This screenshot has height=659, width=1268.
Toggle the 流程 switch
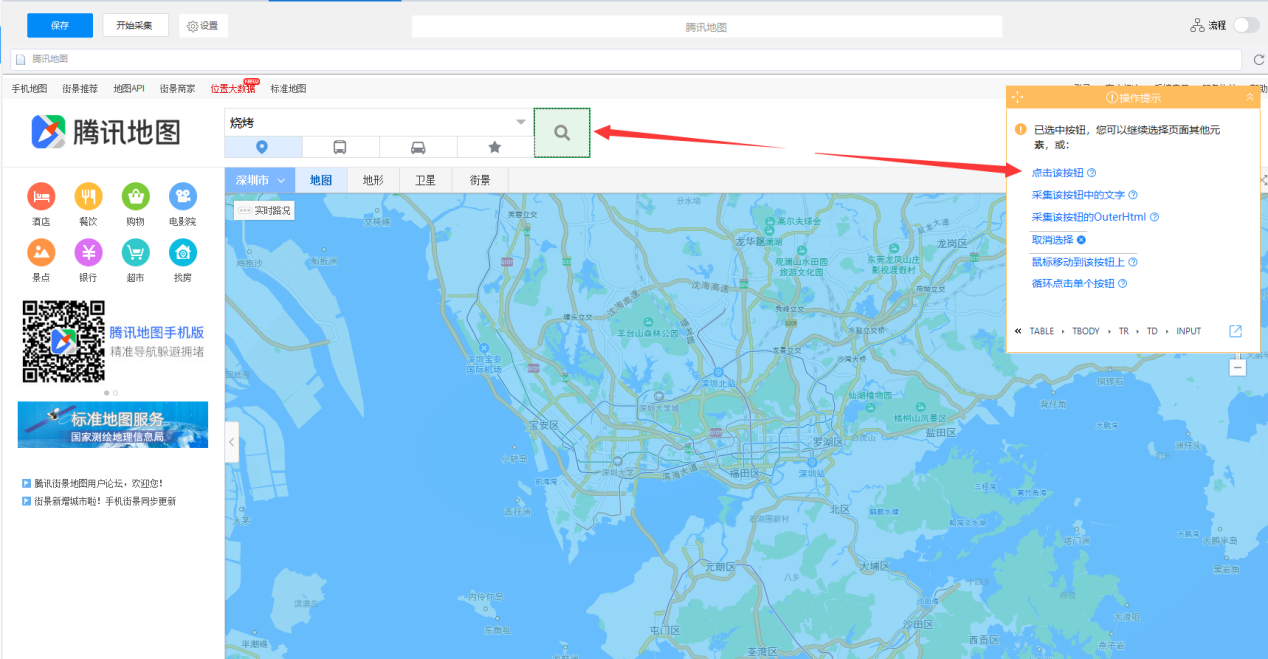[x=1246, y=25]
